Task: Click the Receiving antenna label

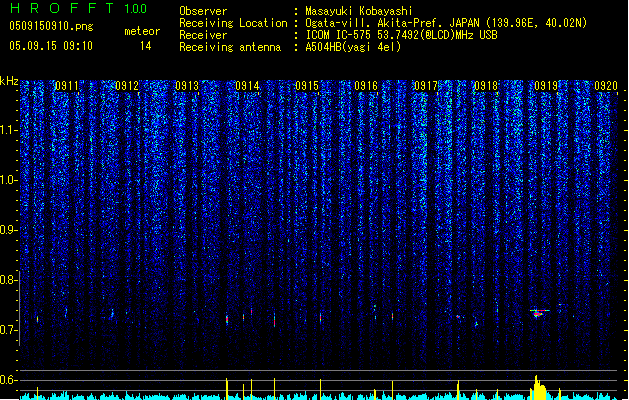Action: 230,47
